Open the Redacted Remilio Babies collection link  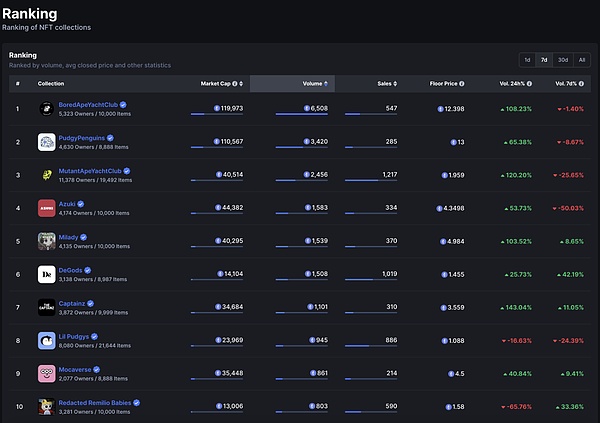94,401
